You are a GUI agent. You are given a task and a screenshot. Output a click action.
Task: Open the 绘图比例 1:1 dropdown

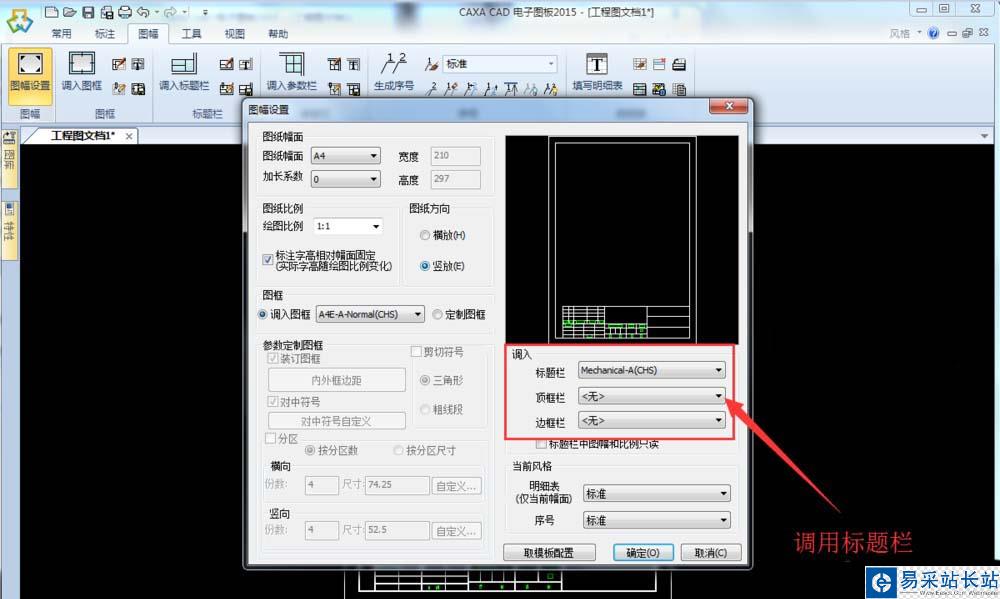click(x=348, y=226)
